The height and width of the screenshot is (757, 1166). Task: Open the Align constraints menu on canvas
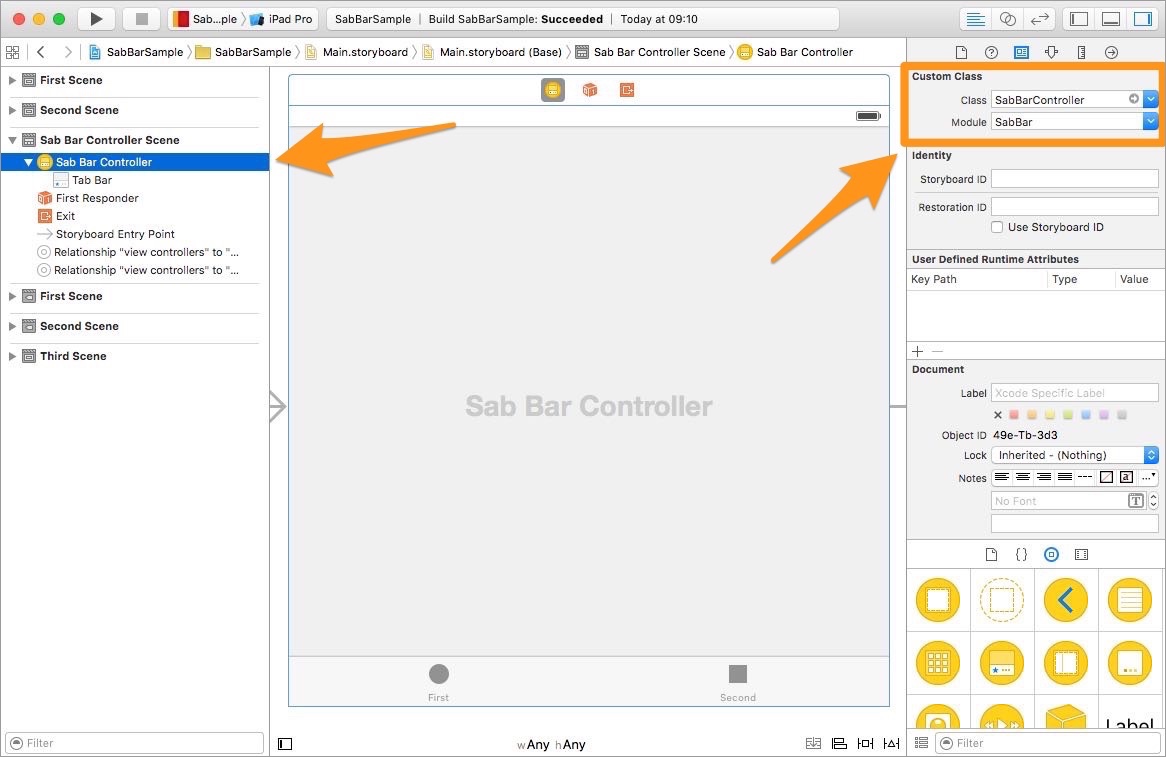tap(839, 743)
